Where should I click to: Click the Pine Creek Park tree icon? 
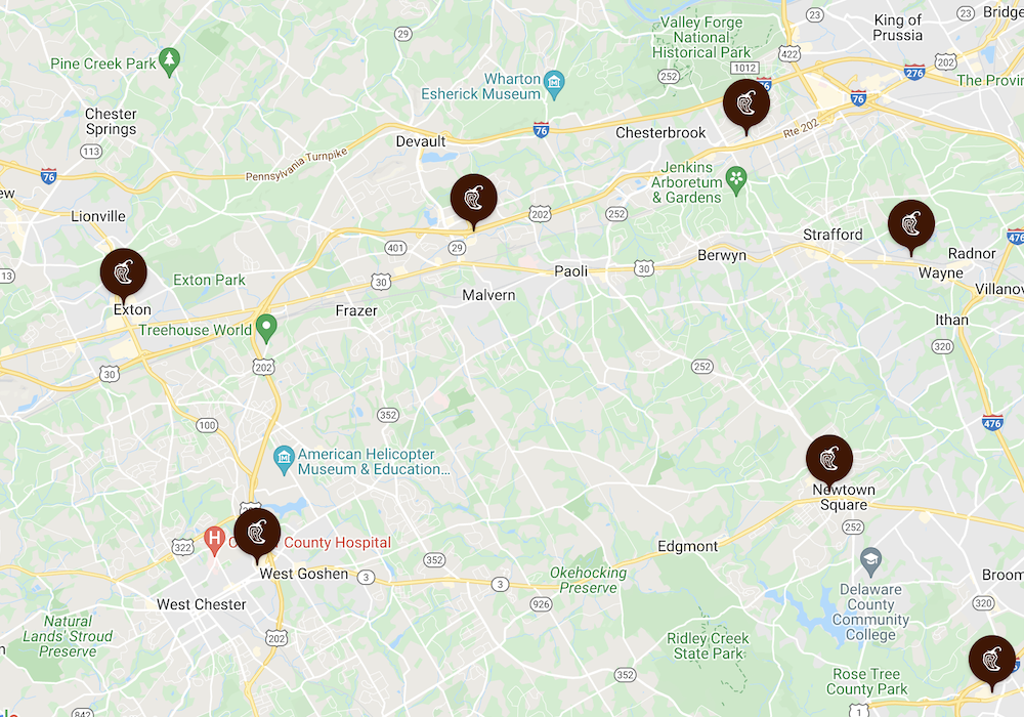coord(170,63)
